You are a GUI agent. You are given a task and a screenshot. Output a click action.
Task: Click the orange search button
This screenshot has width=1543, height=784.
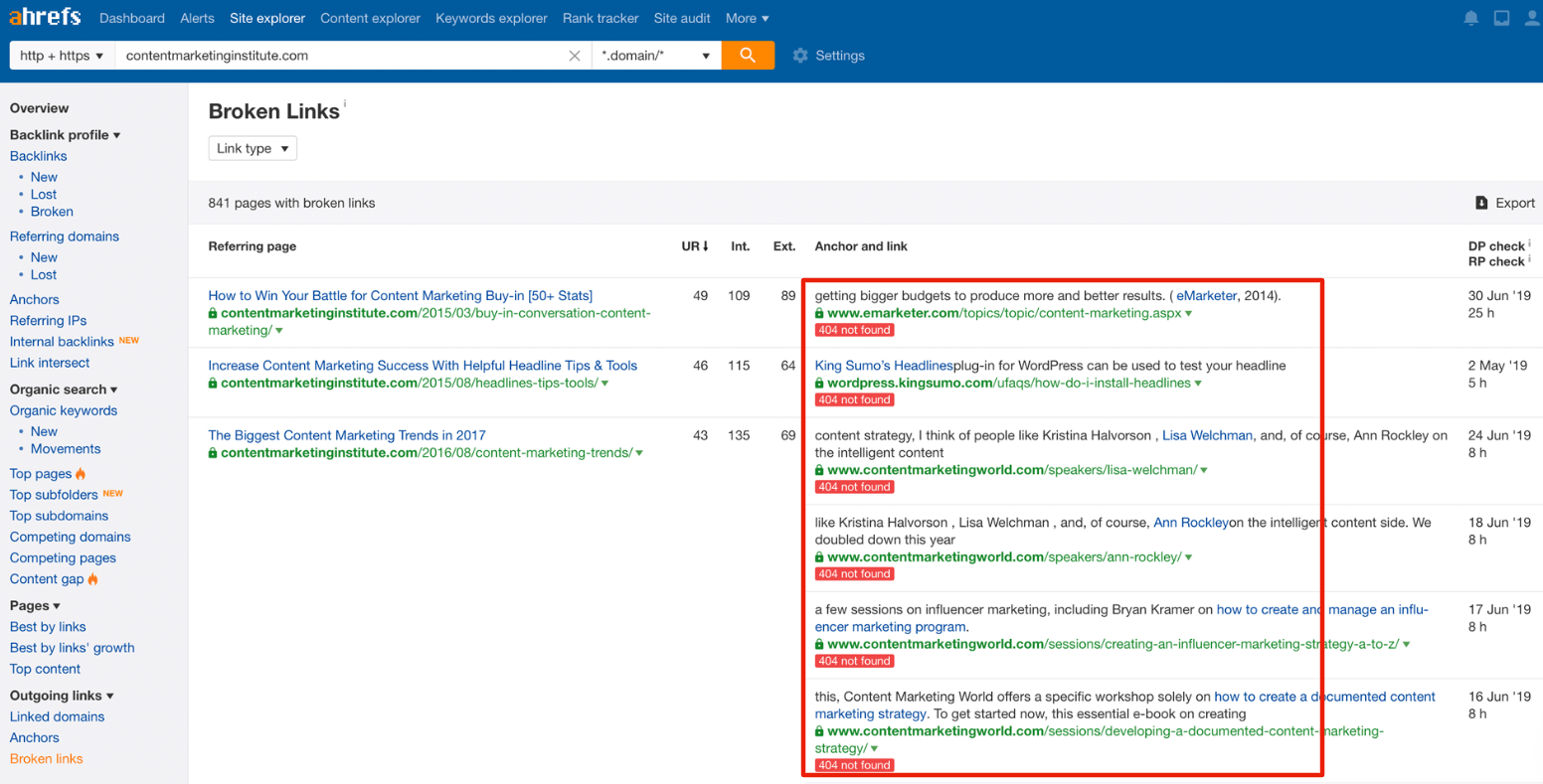(748, 56)
